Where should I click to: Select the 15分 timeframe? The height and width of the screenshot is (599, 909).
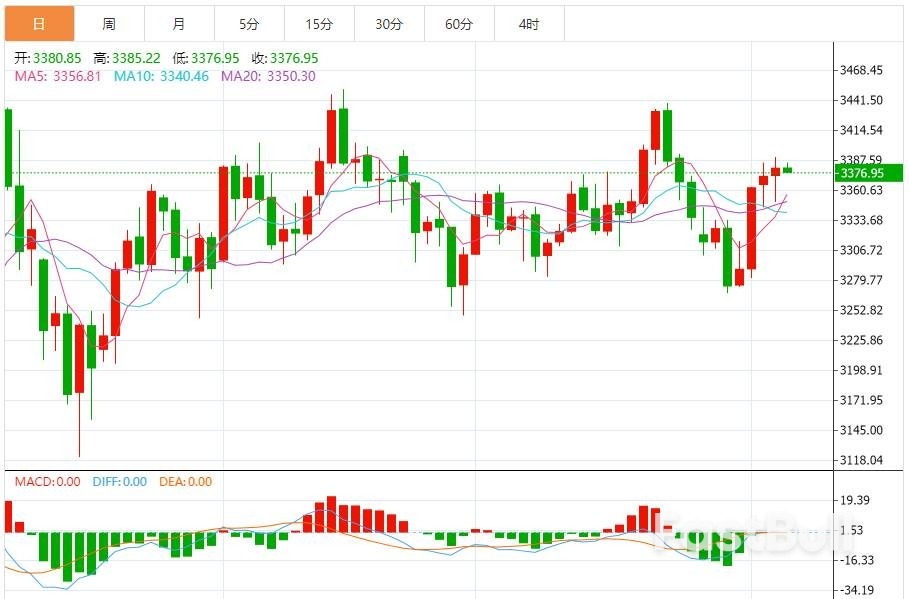pyautogui.click(x=319, y=22)
